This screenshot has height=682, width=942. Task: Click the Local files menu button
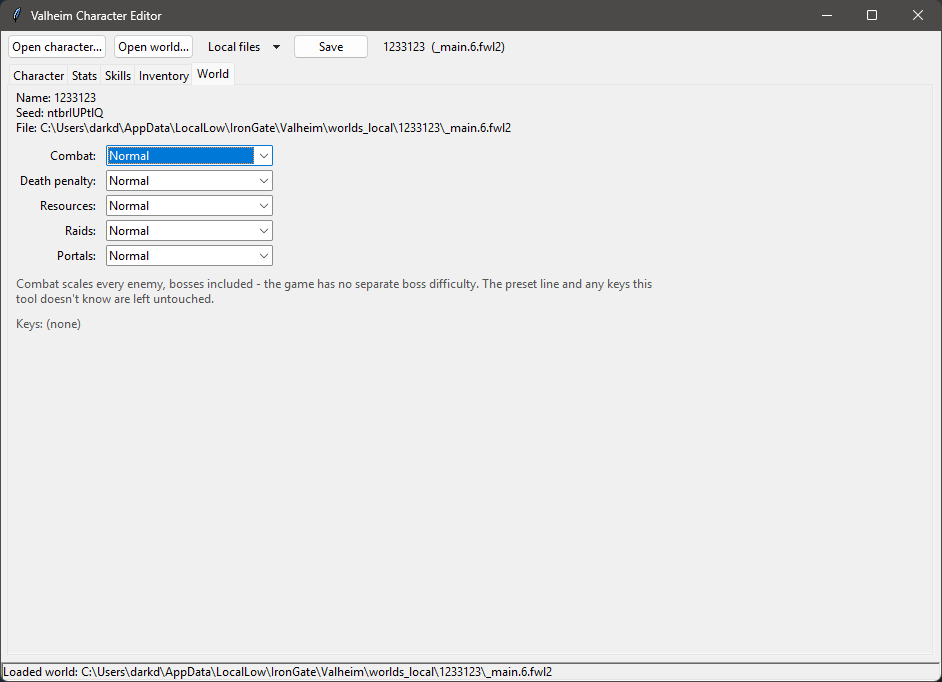click(x=243, y=47)
